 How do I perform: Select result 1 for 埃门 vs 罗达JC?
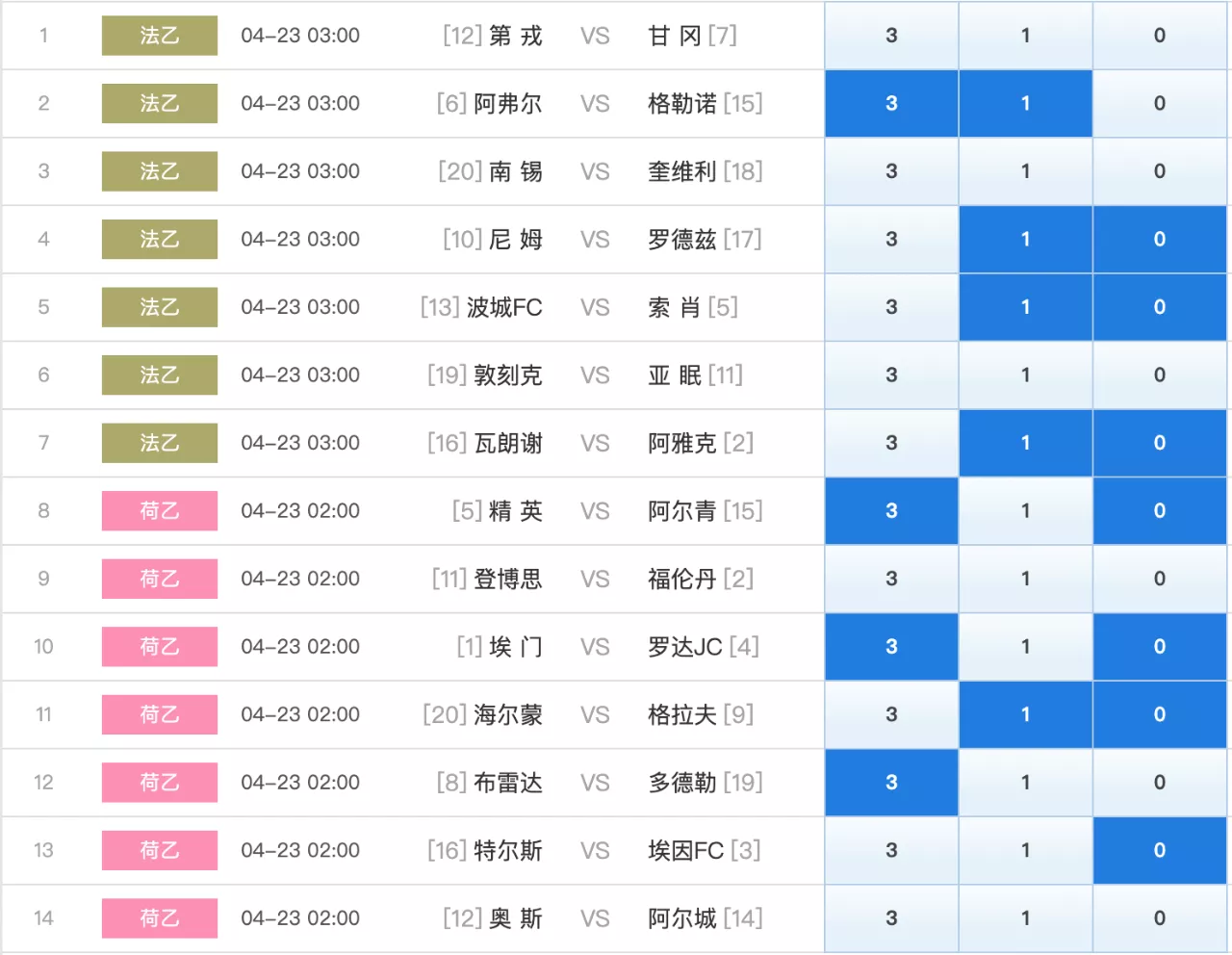tap(1025, 646)
